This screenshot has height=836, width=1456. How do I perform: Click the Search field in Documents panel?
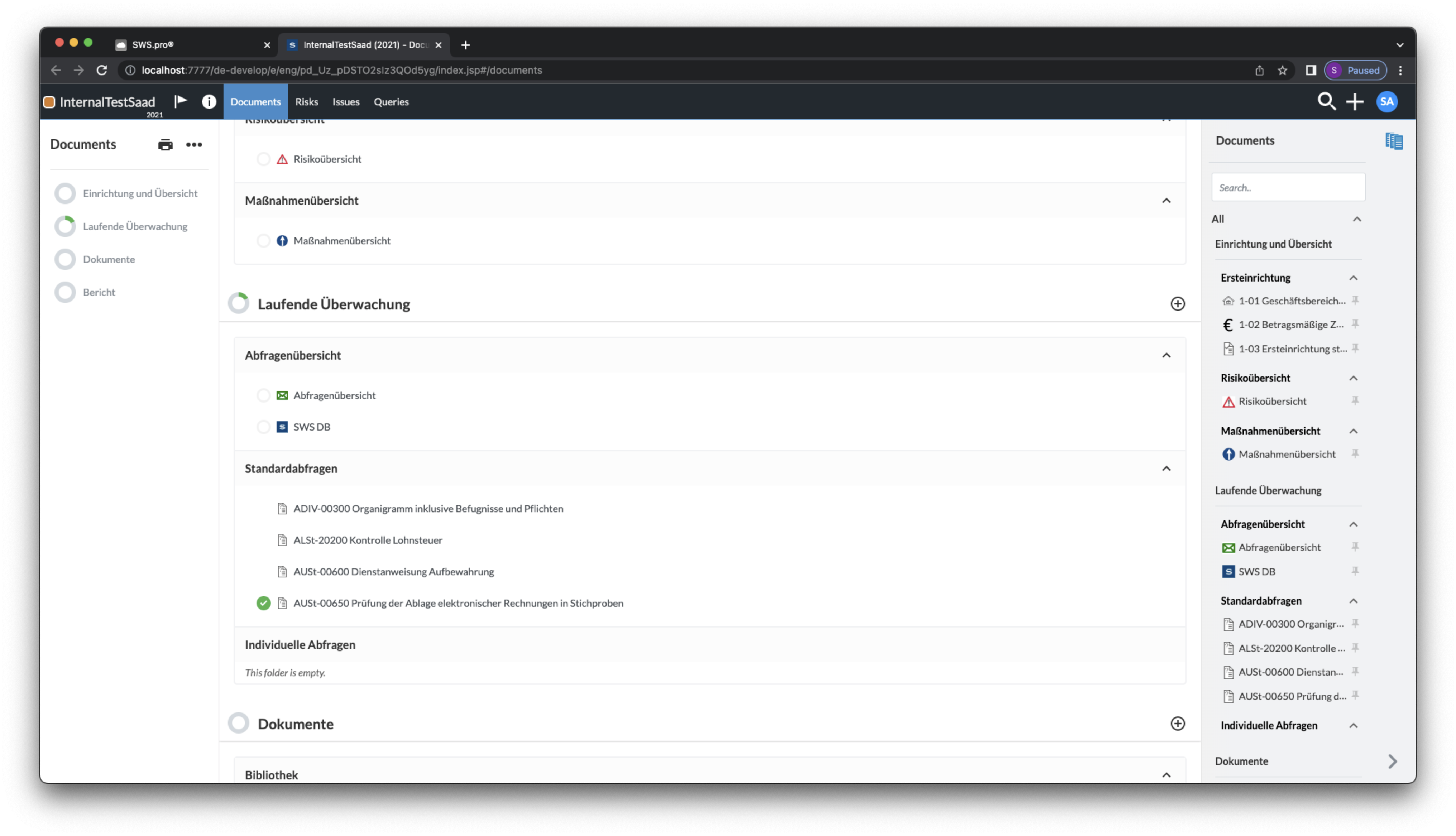pos(1288,188)
